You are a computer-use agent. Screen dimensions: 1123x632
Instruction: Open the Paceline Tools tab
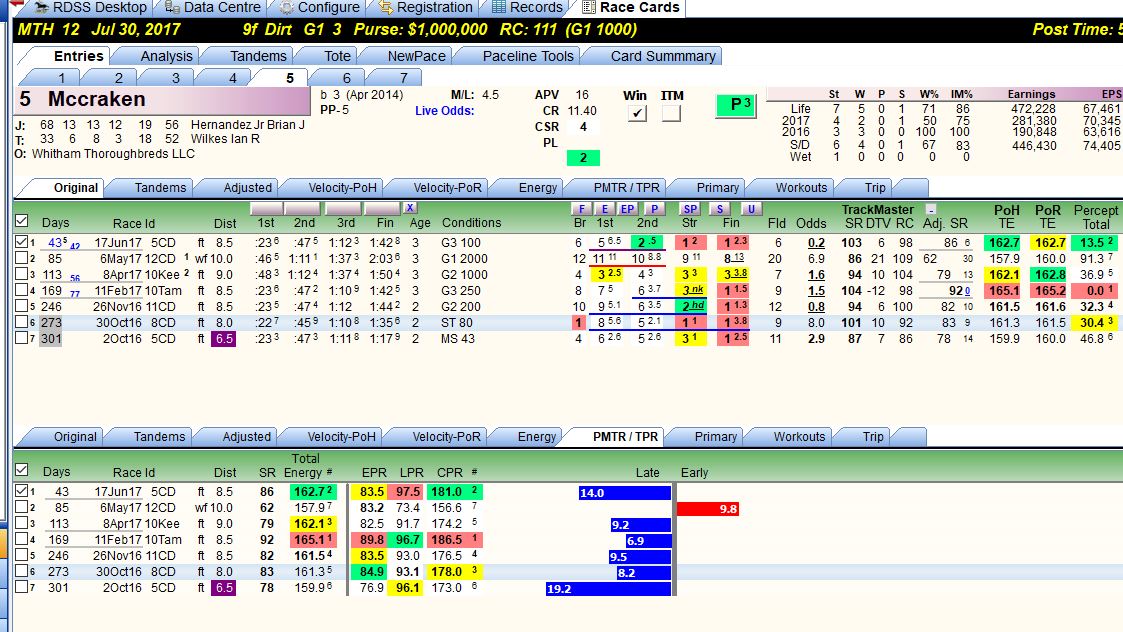coord(528,56)
